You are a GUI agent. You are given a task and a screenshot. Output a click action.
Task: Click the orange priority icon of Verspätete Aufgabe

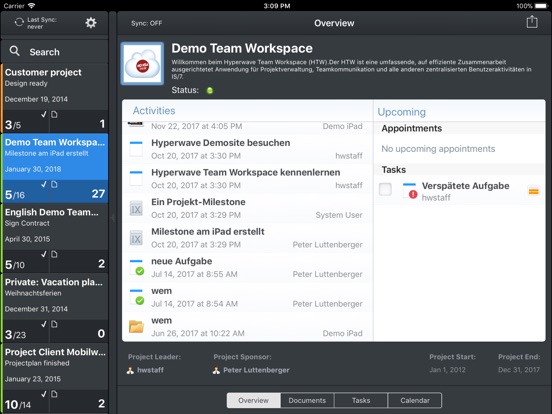pos(534,191)
